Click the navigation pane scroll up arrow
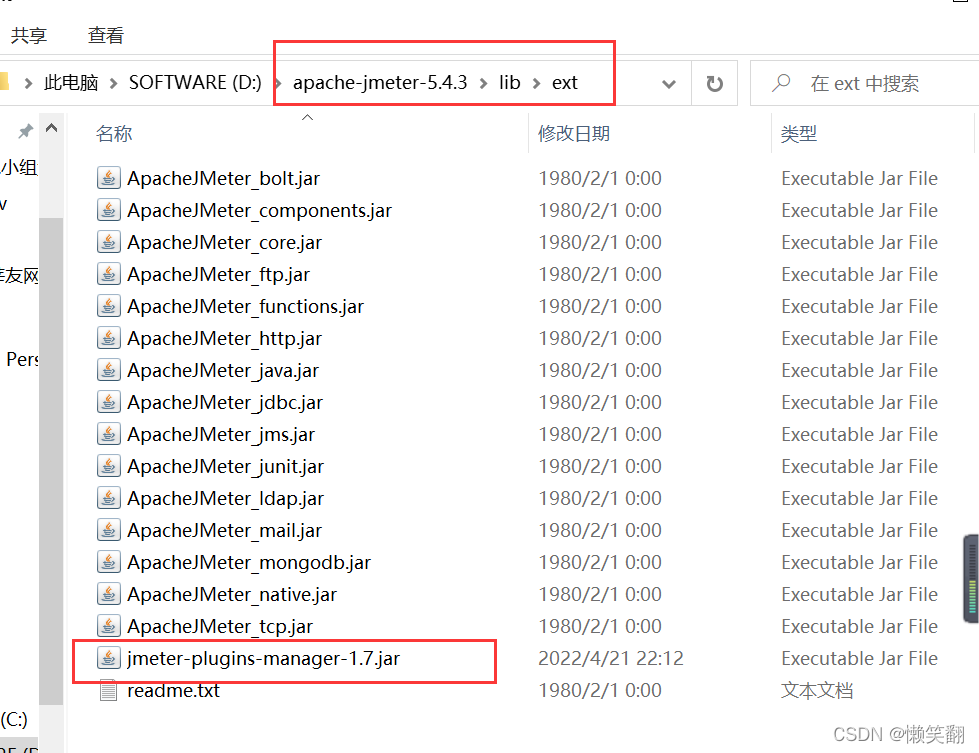Image resolution: width=979 pixels, height=753 pixels. point(51,129)
